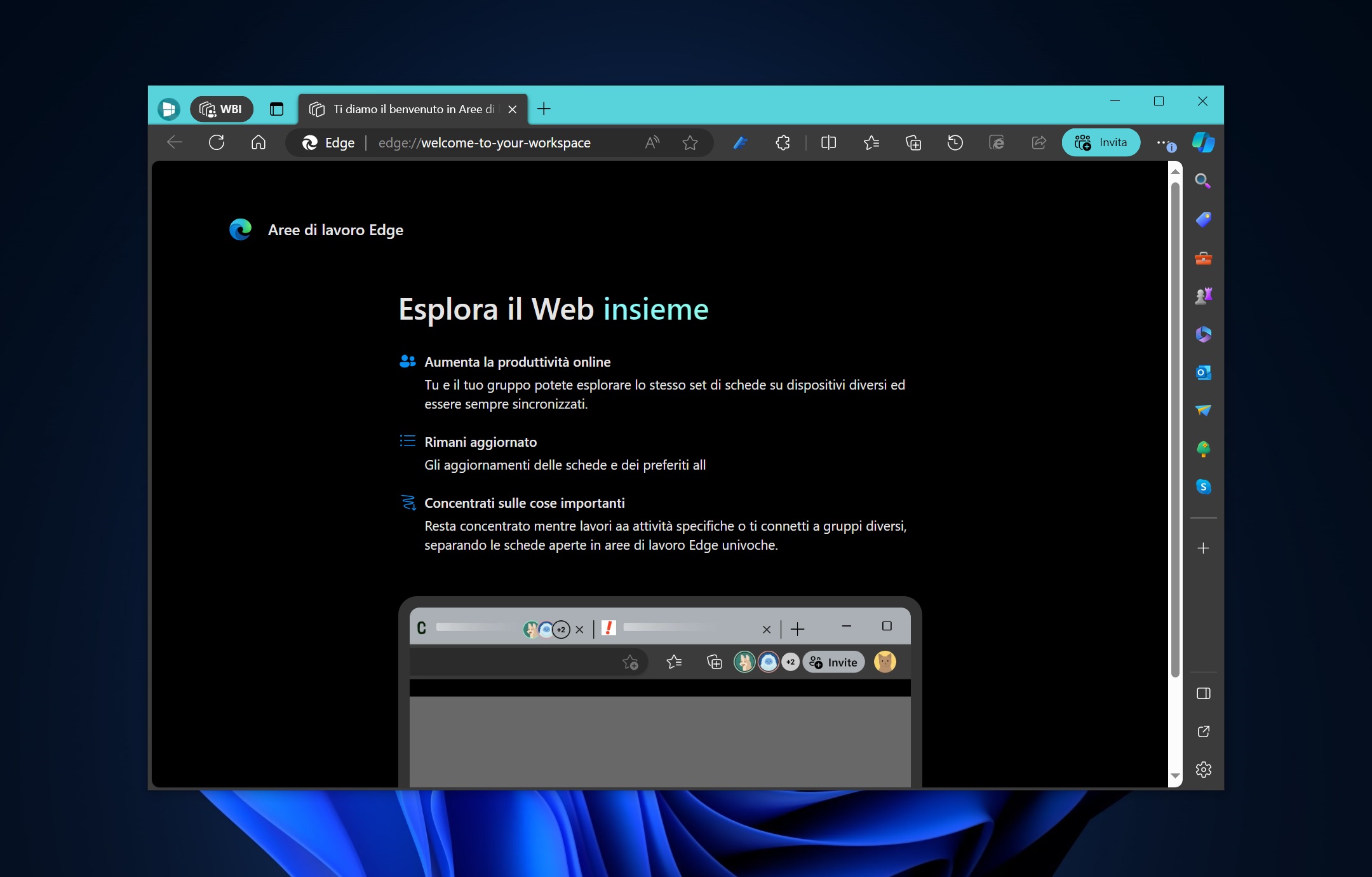Open sidebar Skype icon

click(x=1203, y=487)
